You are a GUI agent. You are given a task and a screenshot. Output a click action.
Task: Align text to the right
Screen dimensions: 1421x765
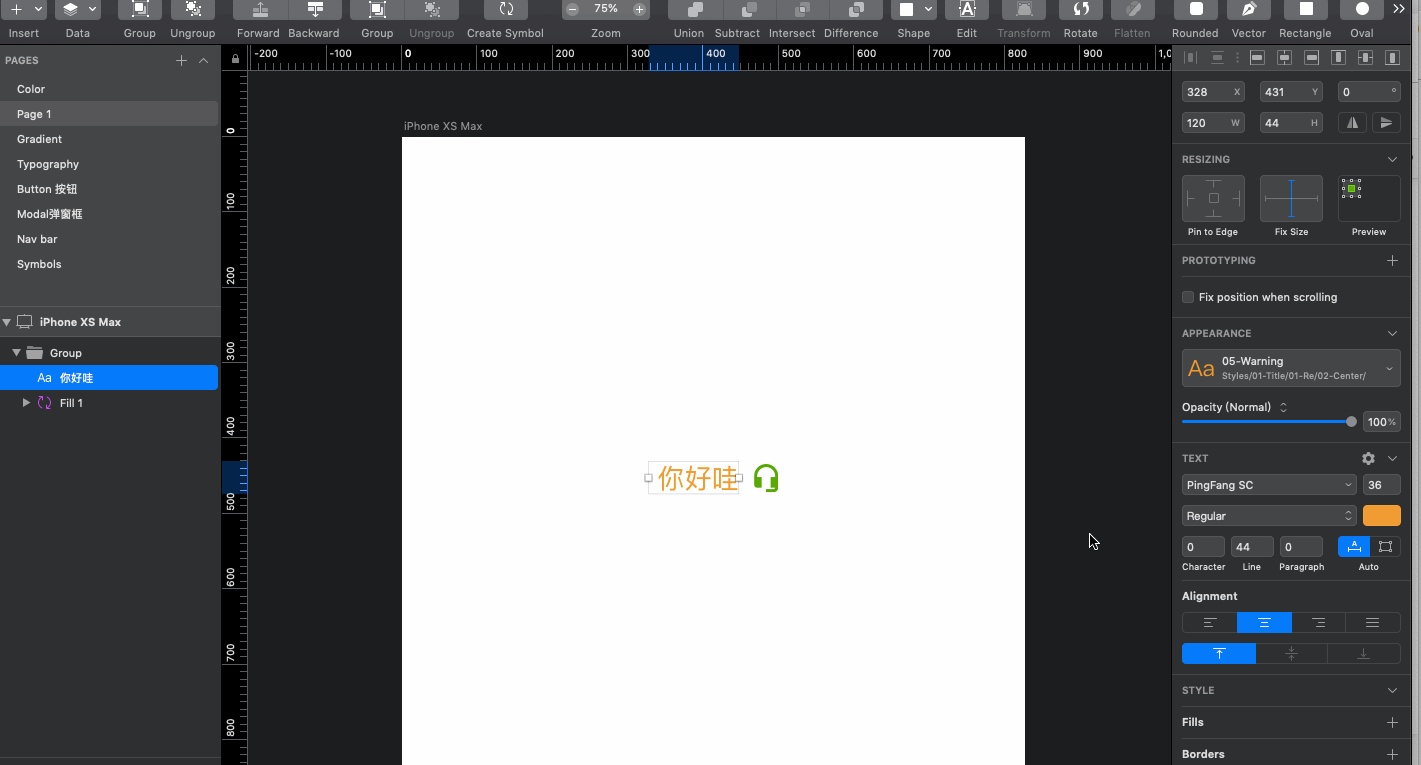[x=1319, y=623]
